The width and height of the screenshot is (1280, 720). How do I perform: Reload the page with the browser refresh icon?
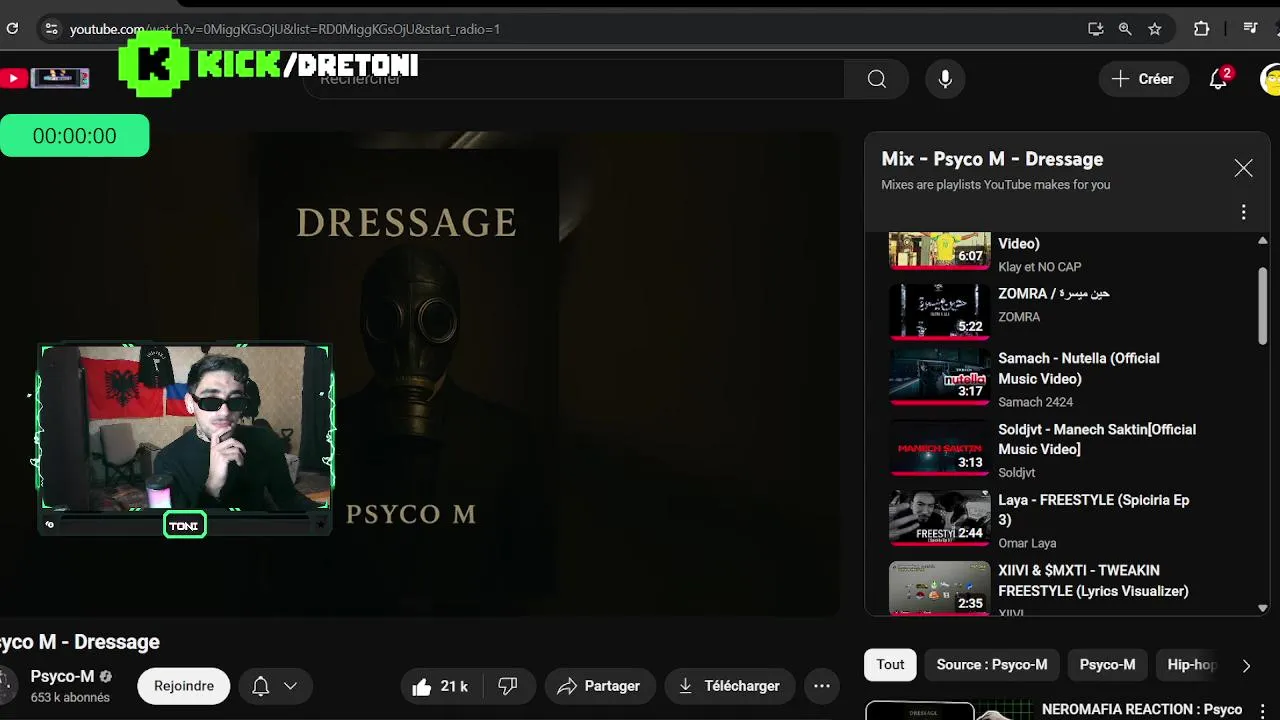(12, 29)
